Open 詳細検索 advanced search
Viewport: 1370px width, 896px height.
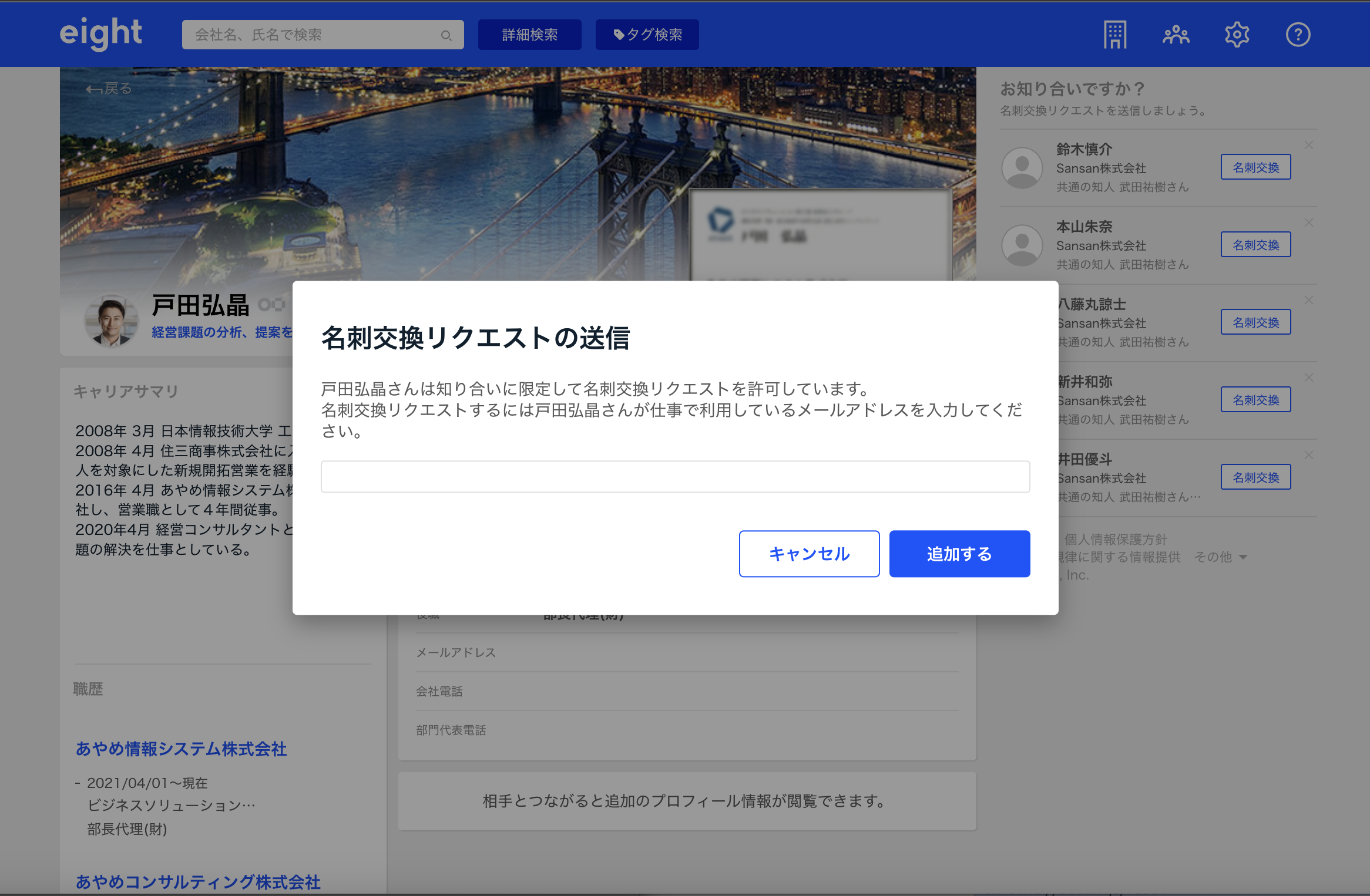tap(529, 35)
